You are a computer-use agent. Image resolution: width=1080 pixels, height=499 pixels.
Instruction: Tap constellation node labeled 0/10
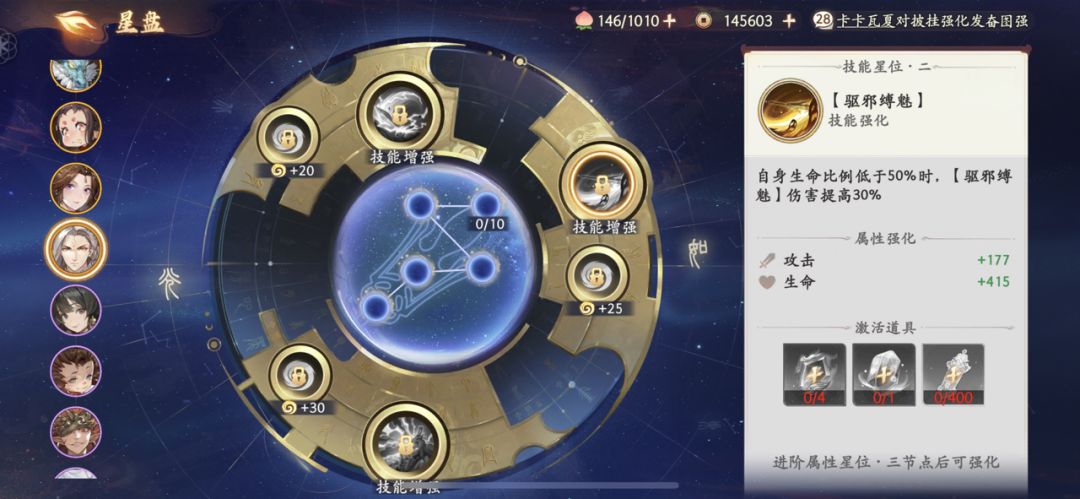point(486,205)
